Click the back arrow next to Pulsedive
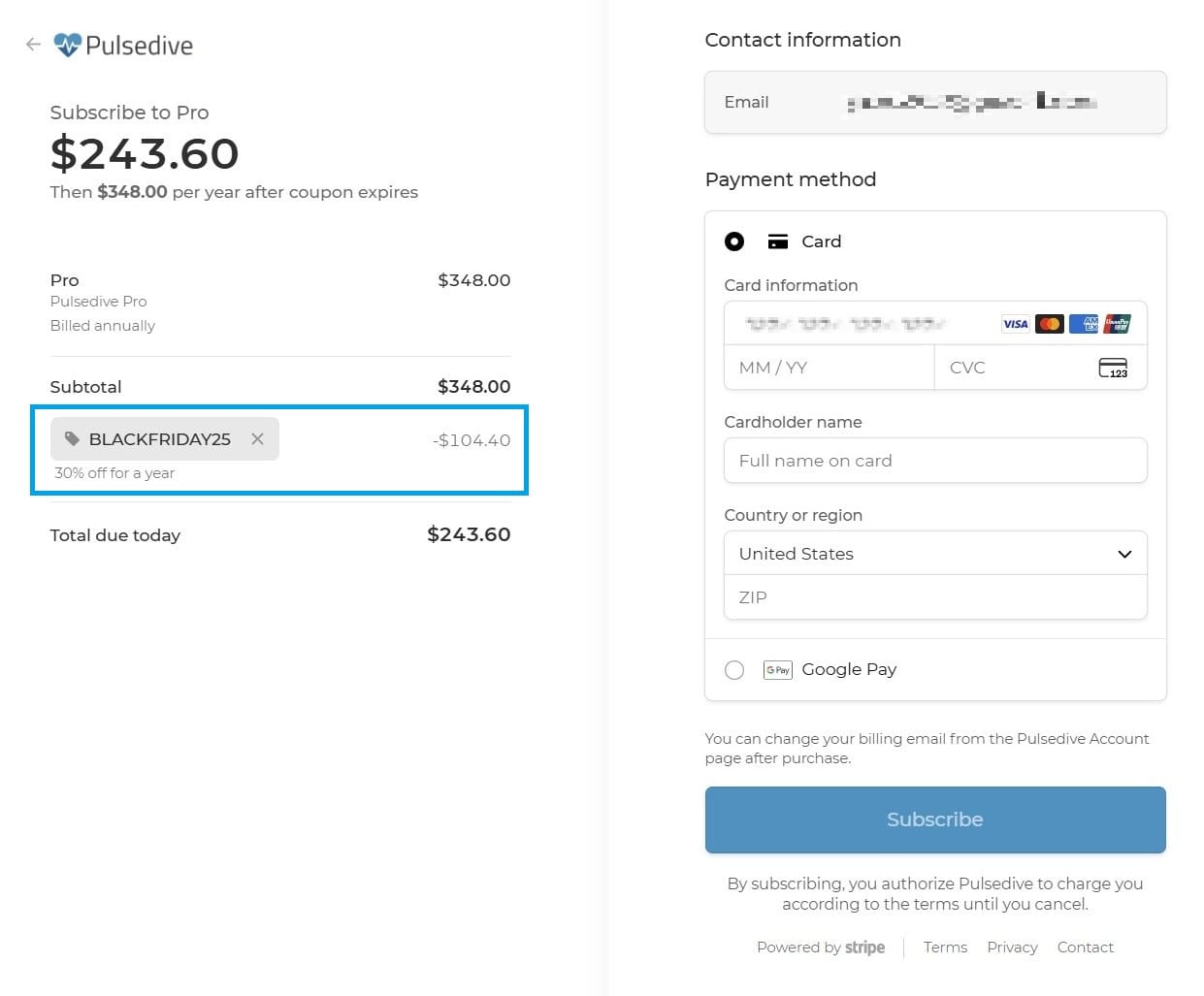The image size is (1204, 996). point(33,45)
